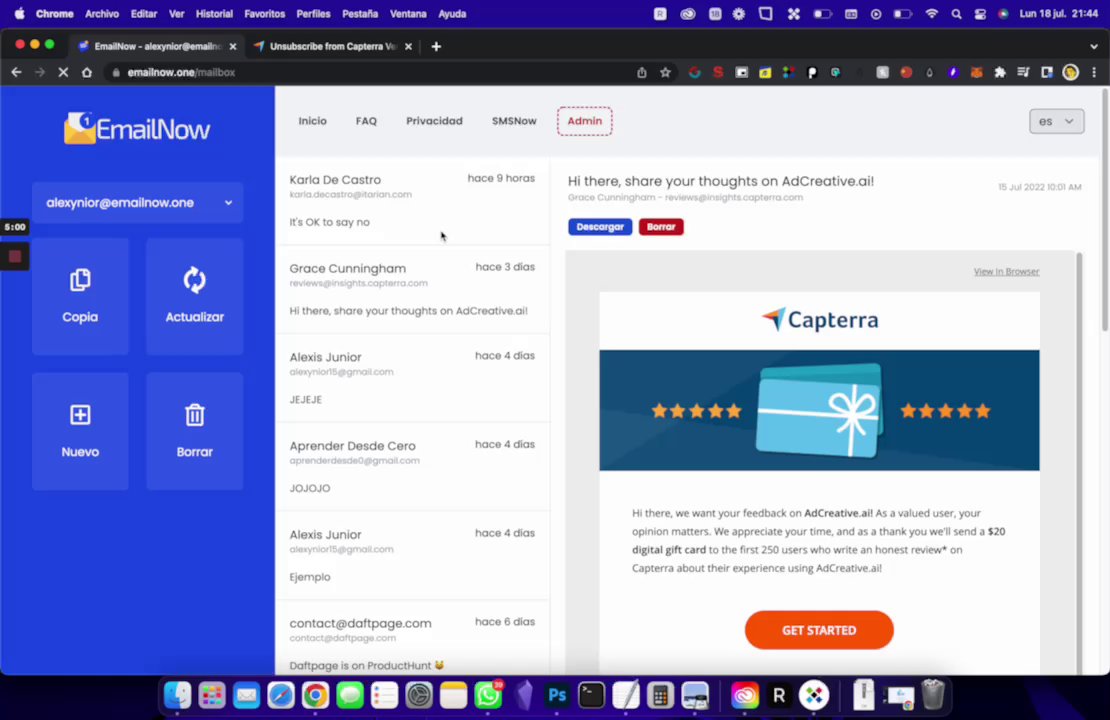Image resolution: width=1110 pixels, height=720 pixels.
Task: Click the browser forward arrow
Action: [x=40, y=72]
